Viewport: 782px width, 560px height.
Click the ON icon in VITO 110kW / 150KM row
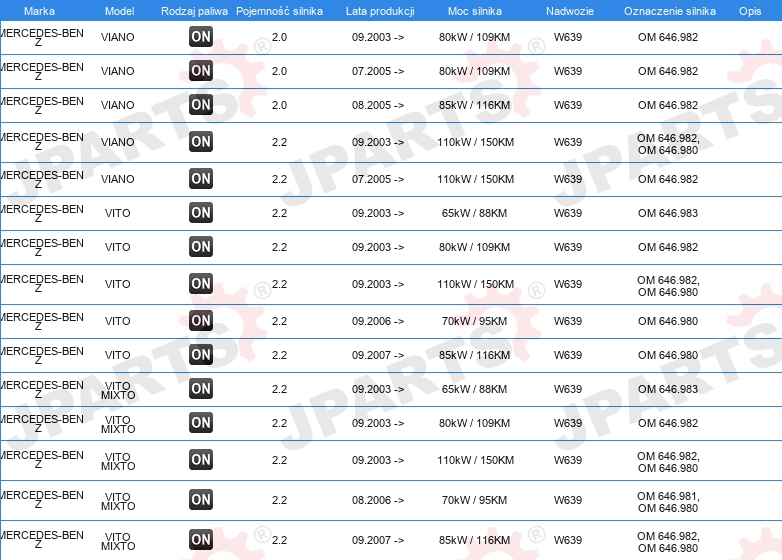201,284
